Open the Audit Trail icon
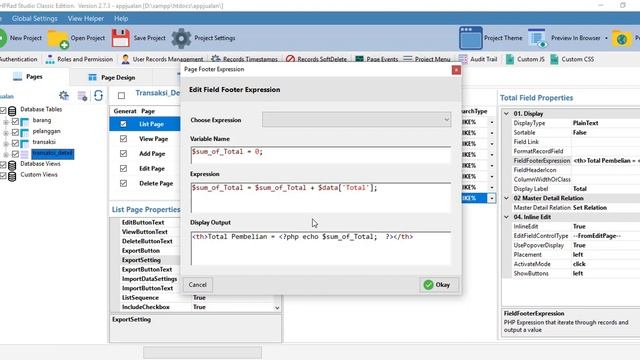Image resolution: width=640 pixels, height=360 pixels. [x=463, y=59]
